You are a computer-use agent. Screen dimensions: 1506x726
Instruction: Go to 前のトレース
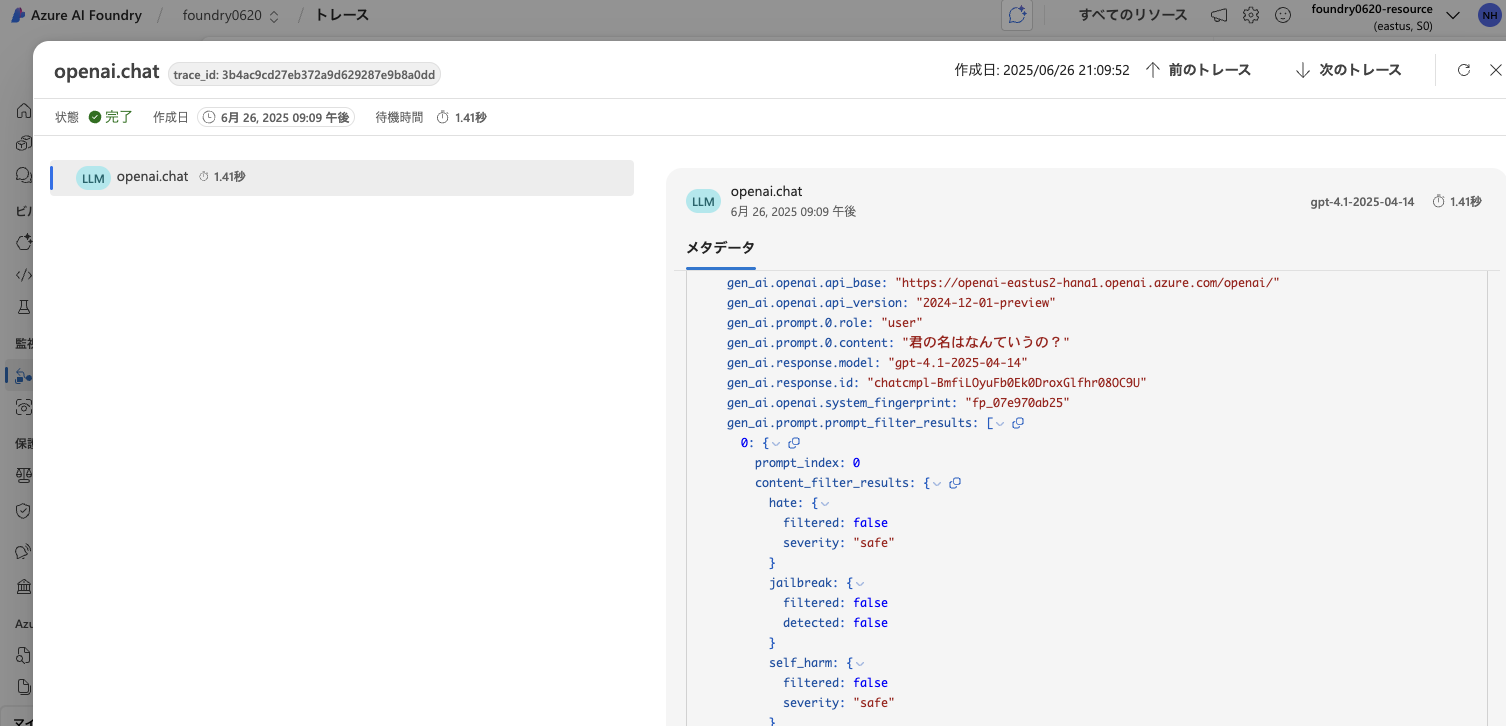tap(1210, 70)
